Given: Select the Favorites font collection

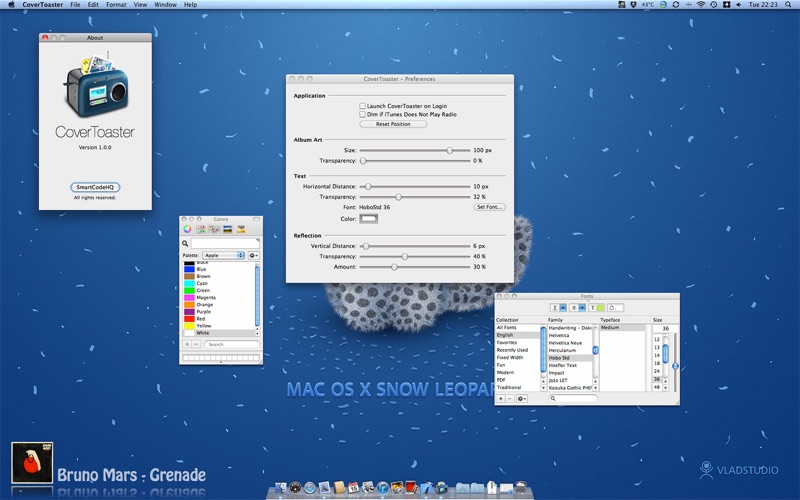Looking at the screenshot, I should [517, 343].
